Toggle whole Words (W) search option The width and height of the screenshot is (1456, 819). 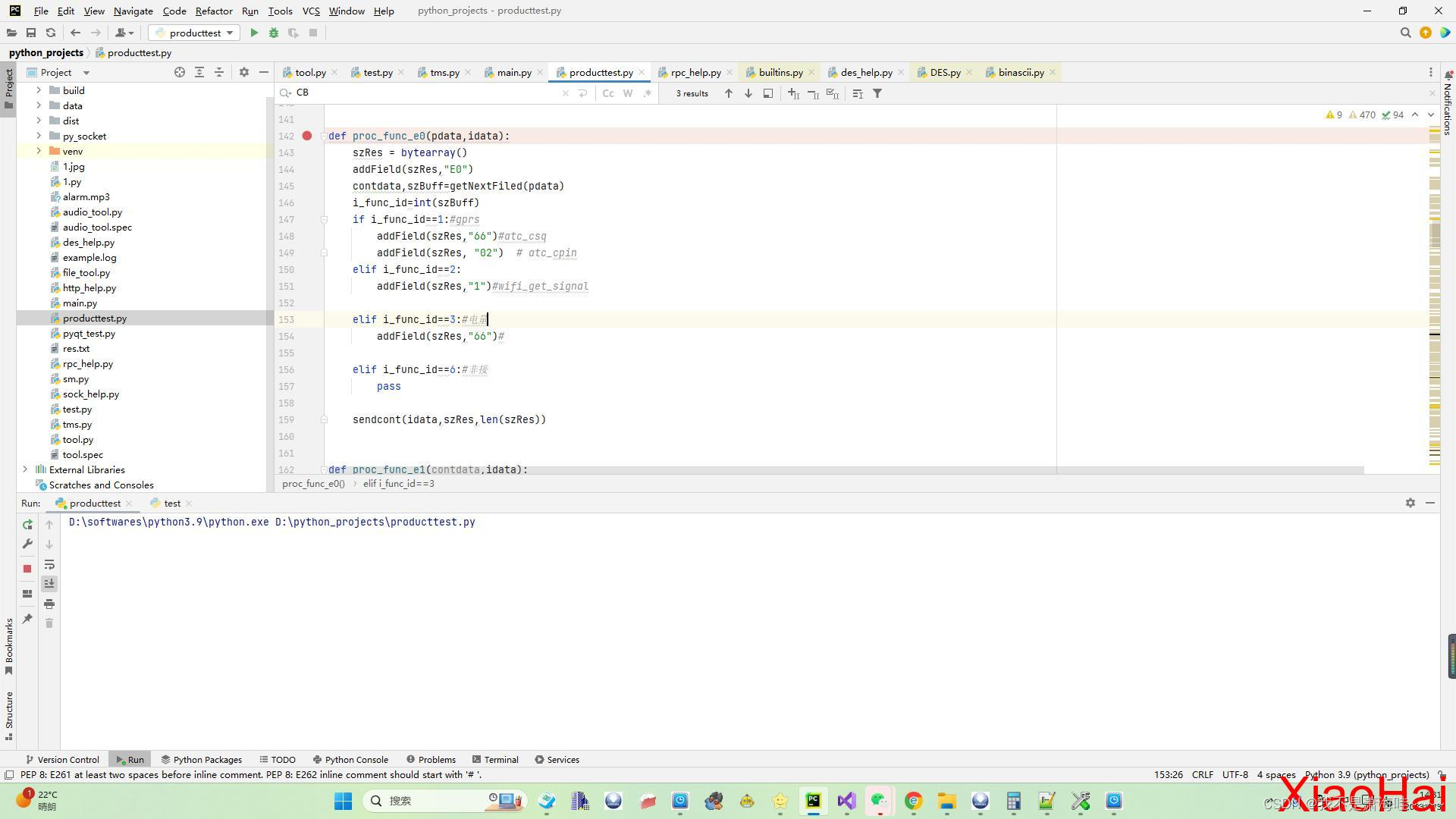[628, 93]
